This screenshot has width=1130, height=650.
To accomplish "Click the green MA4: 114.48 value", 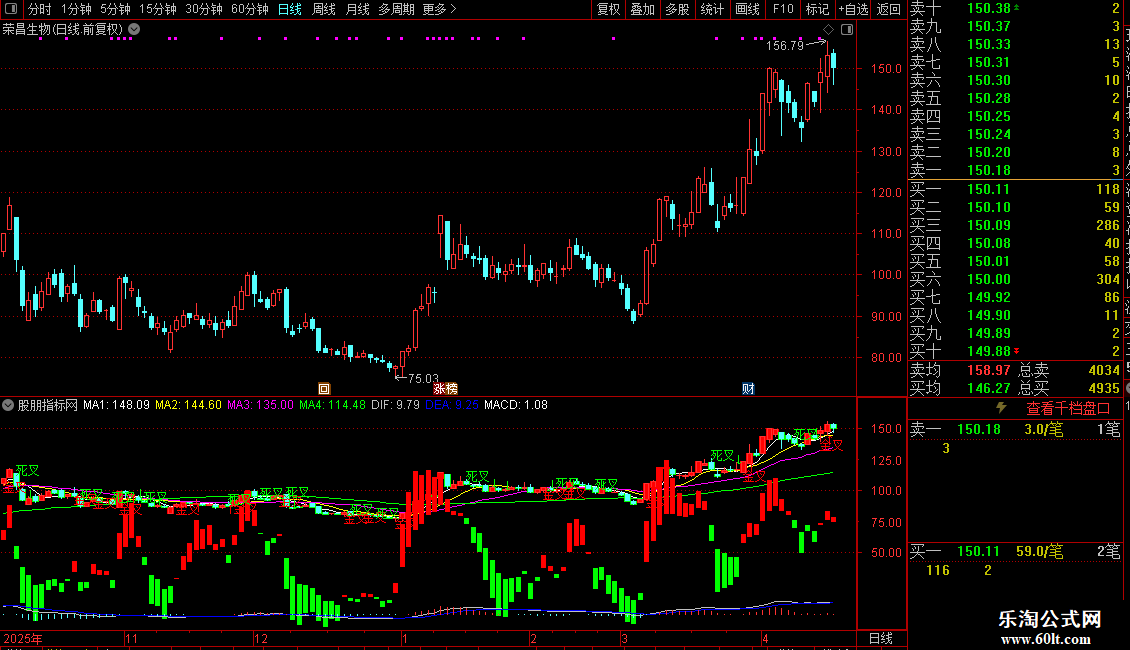I will (332, 405).
